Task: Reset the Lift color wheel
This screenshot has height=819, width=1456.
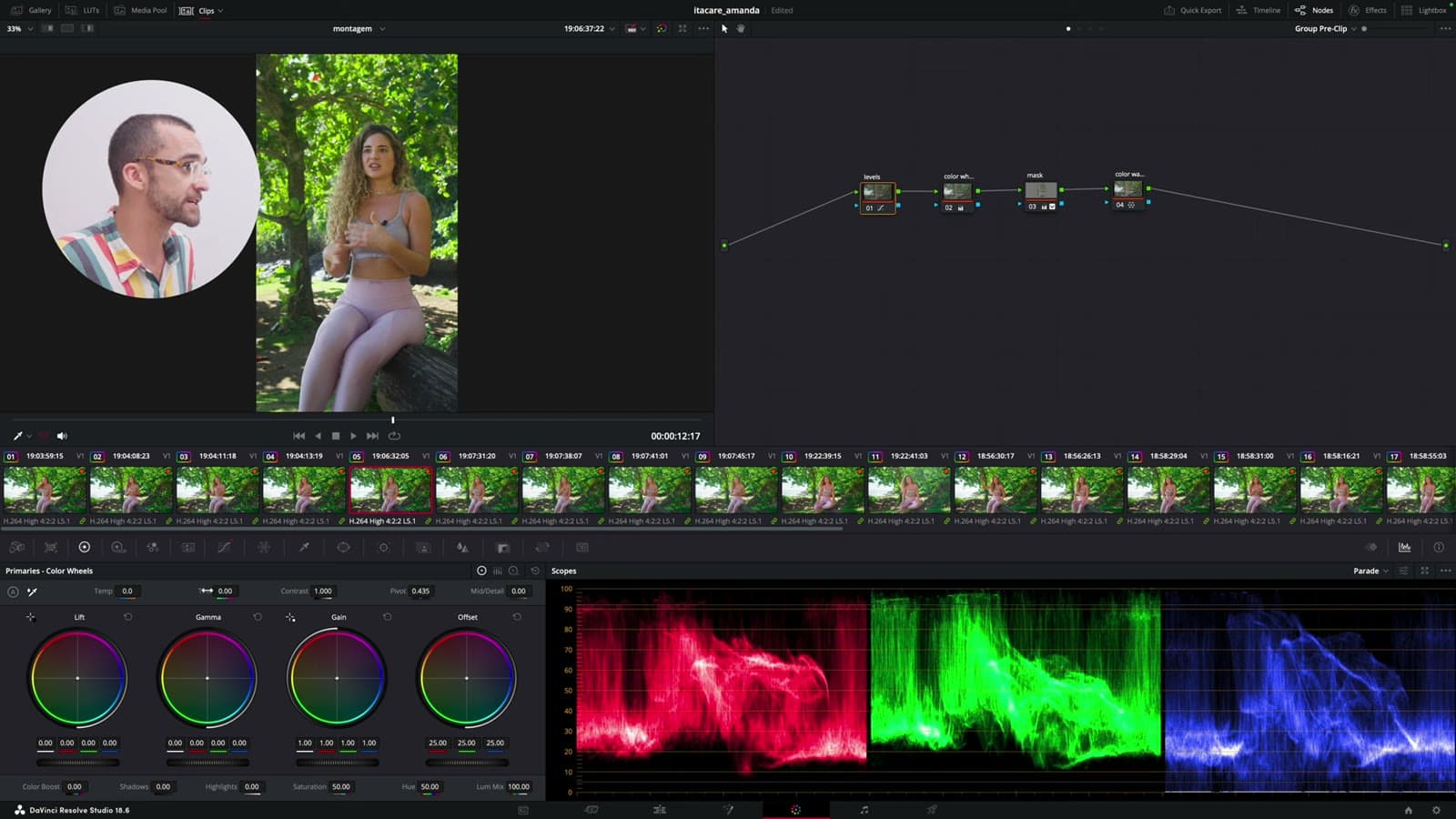Action: (x=127, y=617)
